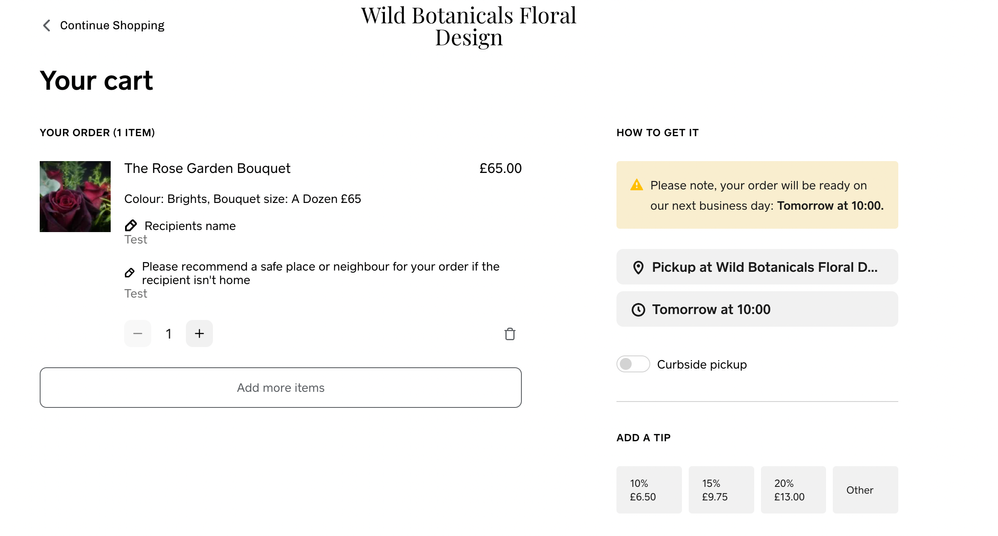Click the yellow warning triangle icon
The image size is (998, 536).
[637, 185]
